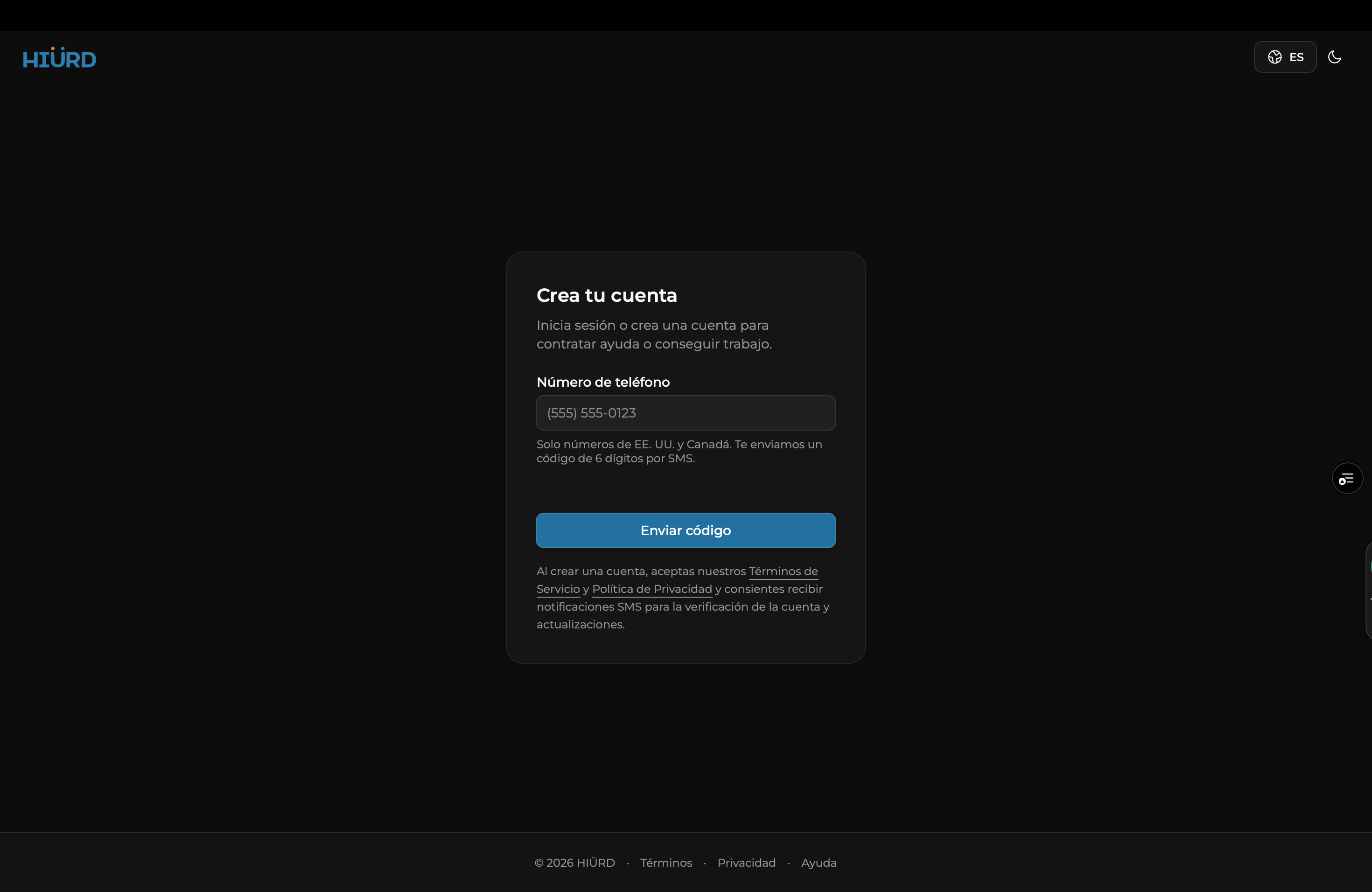Screen dimensions: 1372x892
Task: Open Términos in the footer
Action: [666, 863]
